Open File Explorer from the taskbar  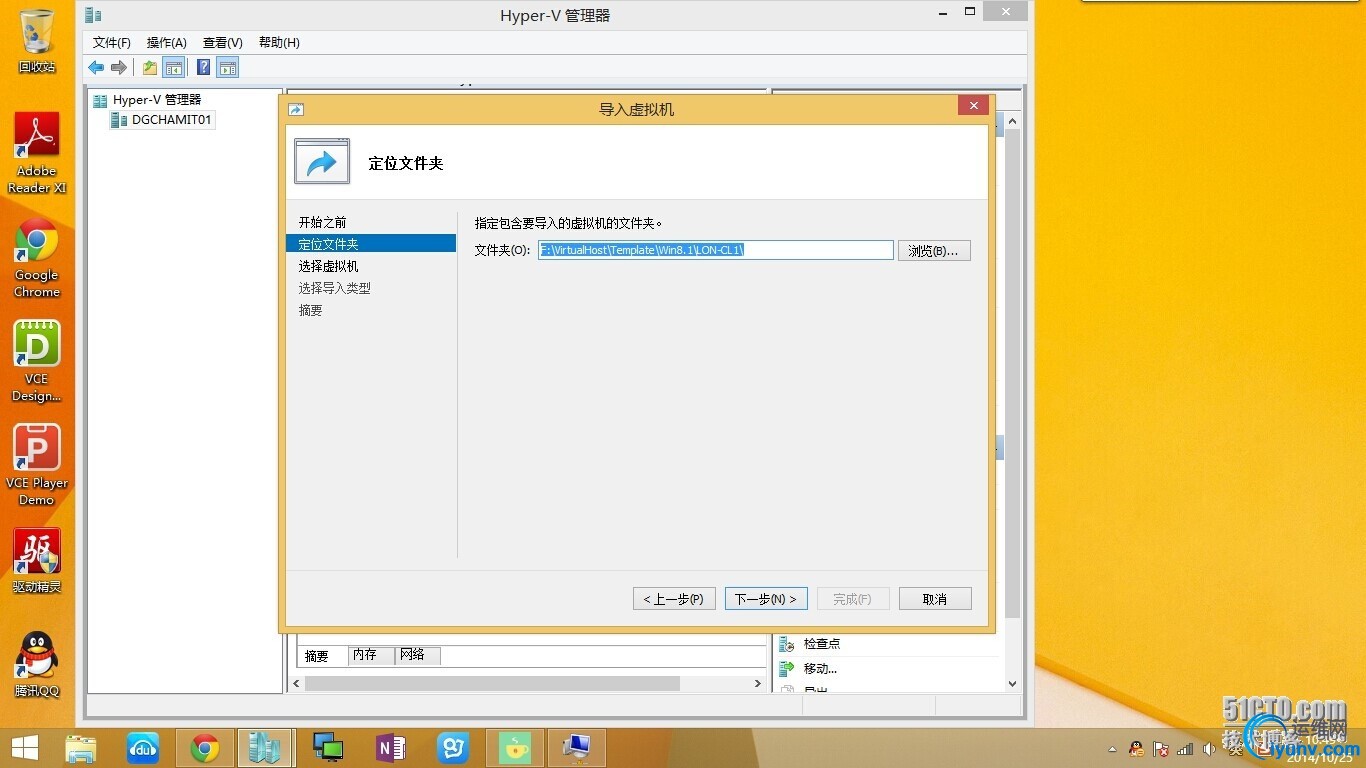pos(81,748)
